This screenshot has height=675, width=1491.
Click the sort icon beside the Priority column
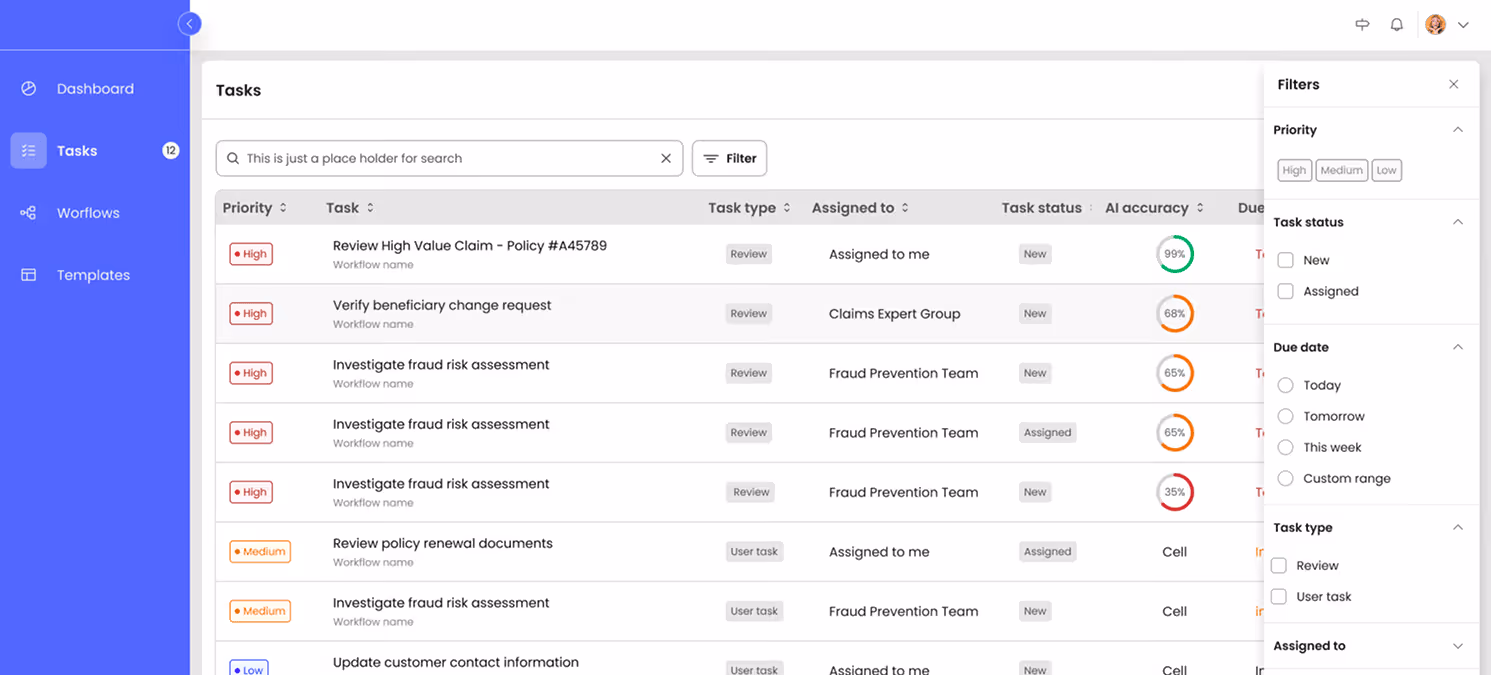coord(280,207)
